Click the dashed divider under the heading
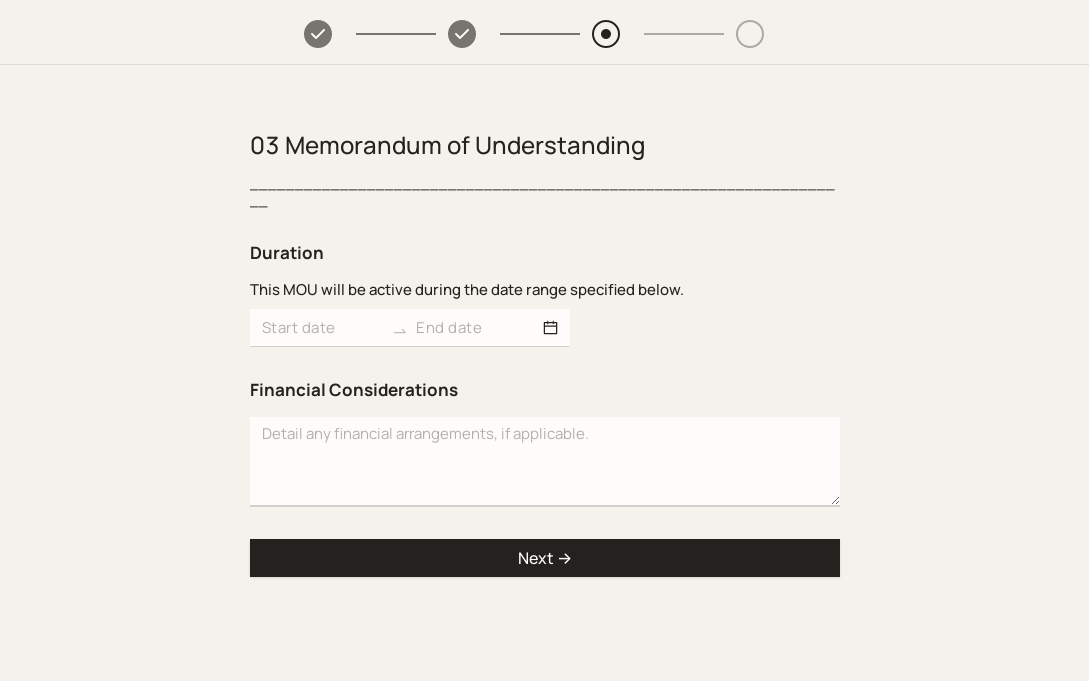The width and height of the screenshot is (1089, 681). pos(542,189)
